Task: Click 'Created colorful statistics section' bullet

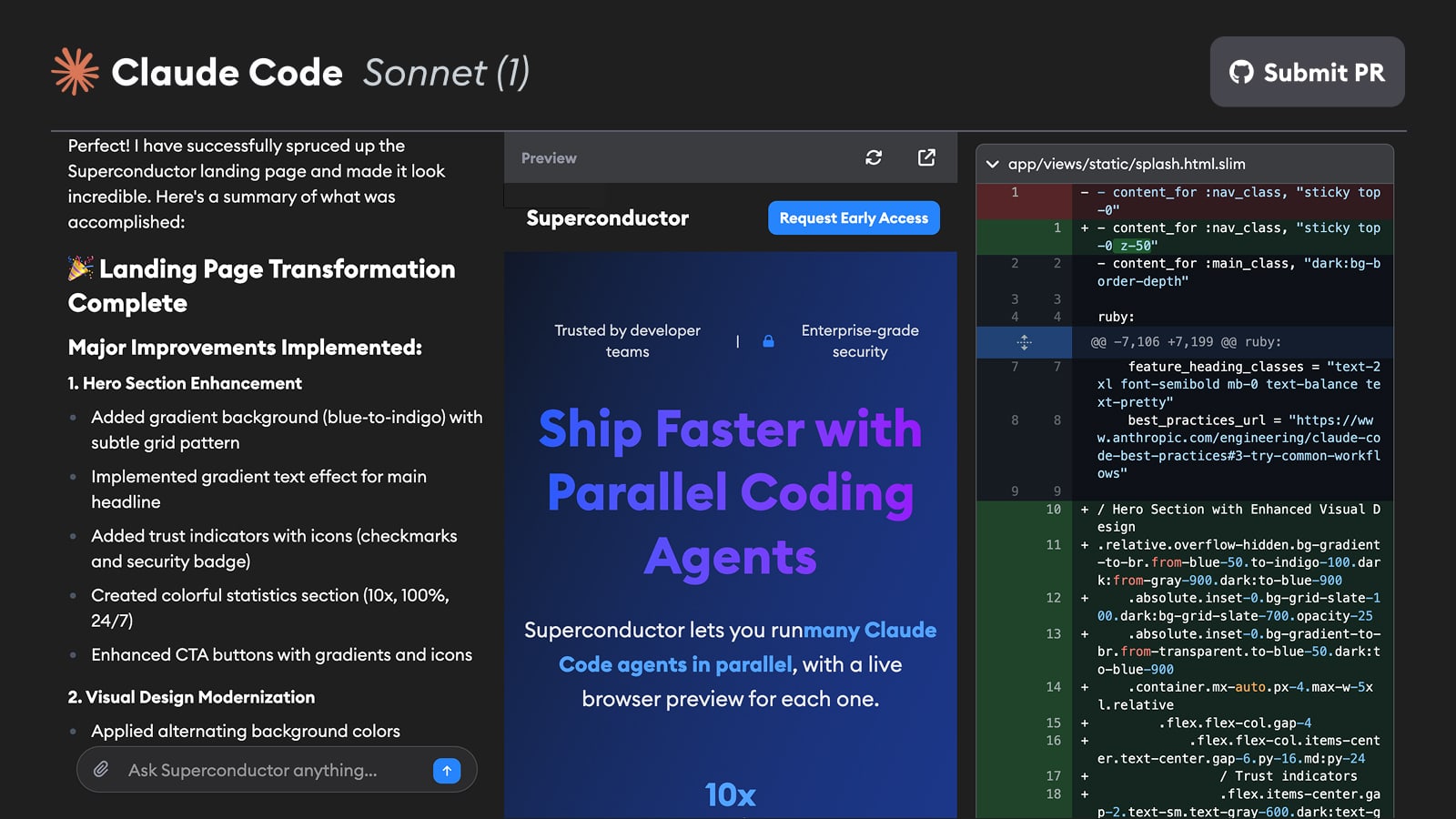Action: (270, 608)
